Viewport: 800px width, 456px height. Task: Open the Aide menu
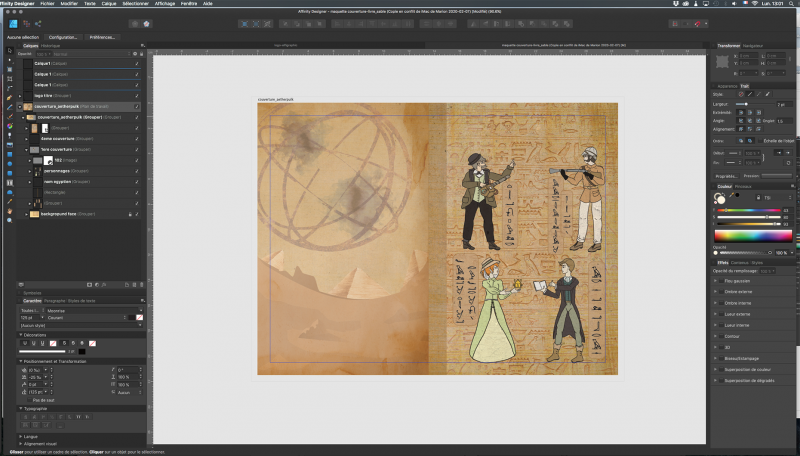tap(208, 4)
